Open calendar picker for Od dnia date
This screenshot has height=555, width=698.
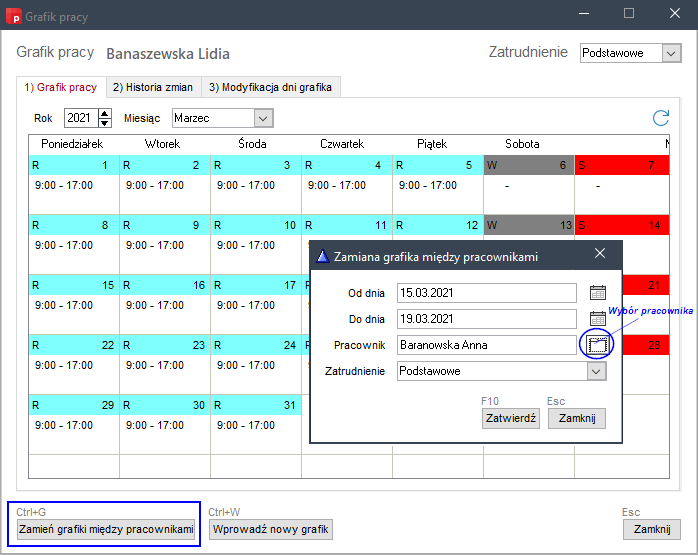tap(598, 293)
